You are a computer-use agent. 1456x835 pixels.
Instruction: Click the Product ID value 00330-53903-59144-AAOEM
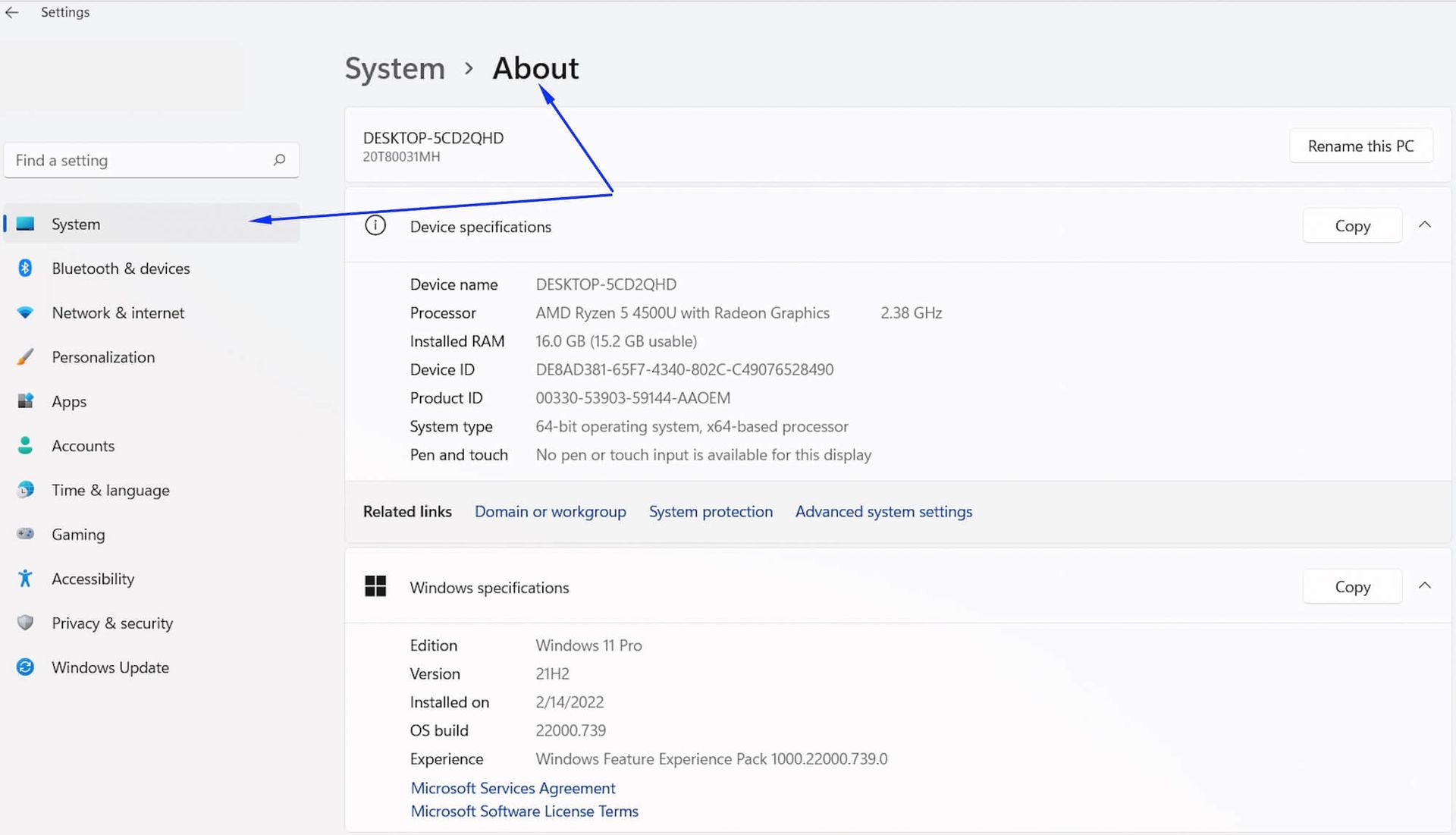click(x=632, y=398)
